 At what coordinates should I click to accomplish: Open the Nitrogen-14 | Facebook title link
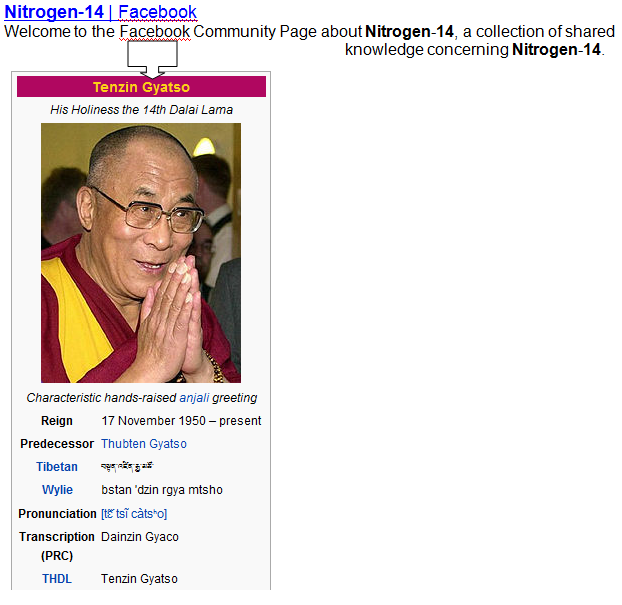pos(100,12)
